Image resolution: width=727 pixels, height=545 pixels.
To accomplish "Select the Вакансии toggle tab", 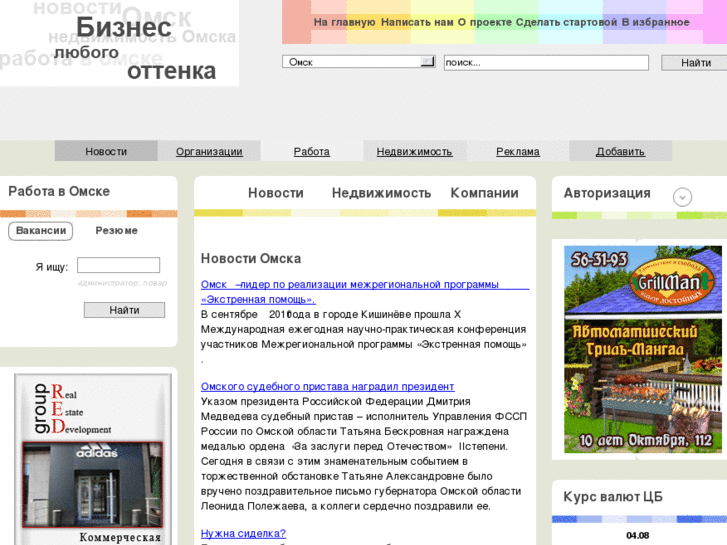I will coord(41,231).
